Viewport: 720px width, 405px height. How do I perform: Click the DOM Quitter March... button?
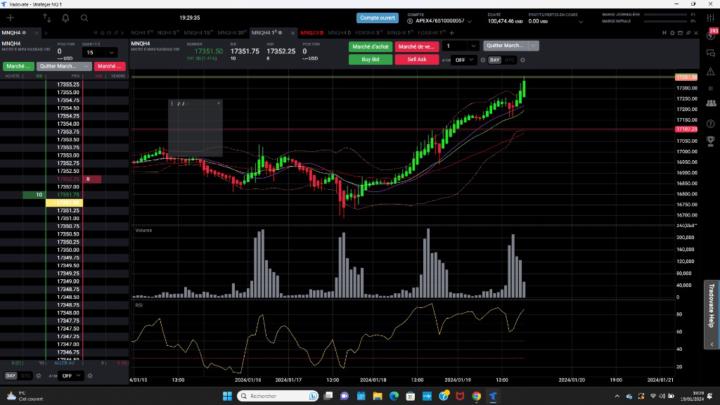(x=63, y=66)
